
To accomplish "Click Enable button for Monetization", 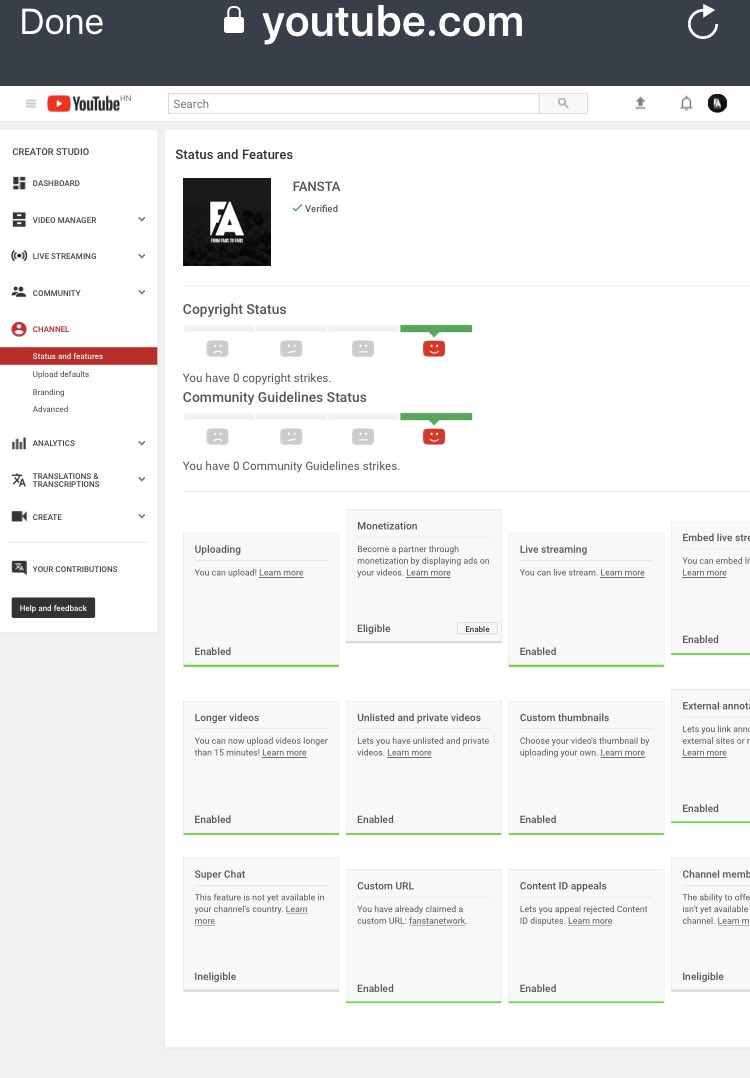I will (x=477, y=628).
